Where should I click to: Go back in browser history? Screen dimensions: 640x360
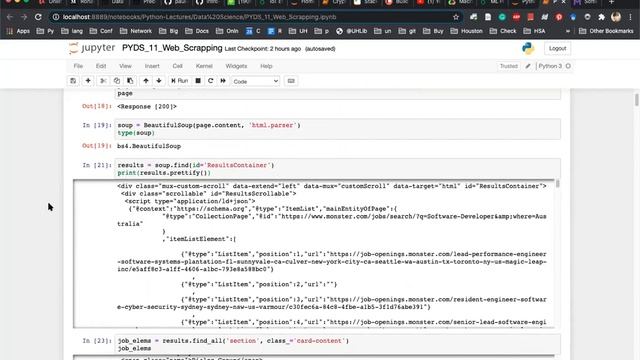[x=10, y=17]
